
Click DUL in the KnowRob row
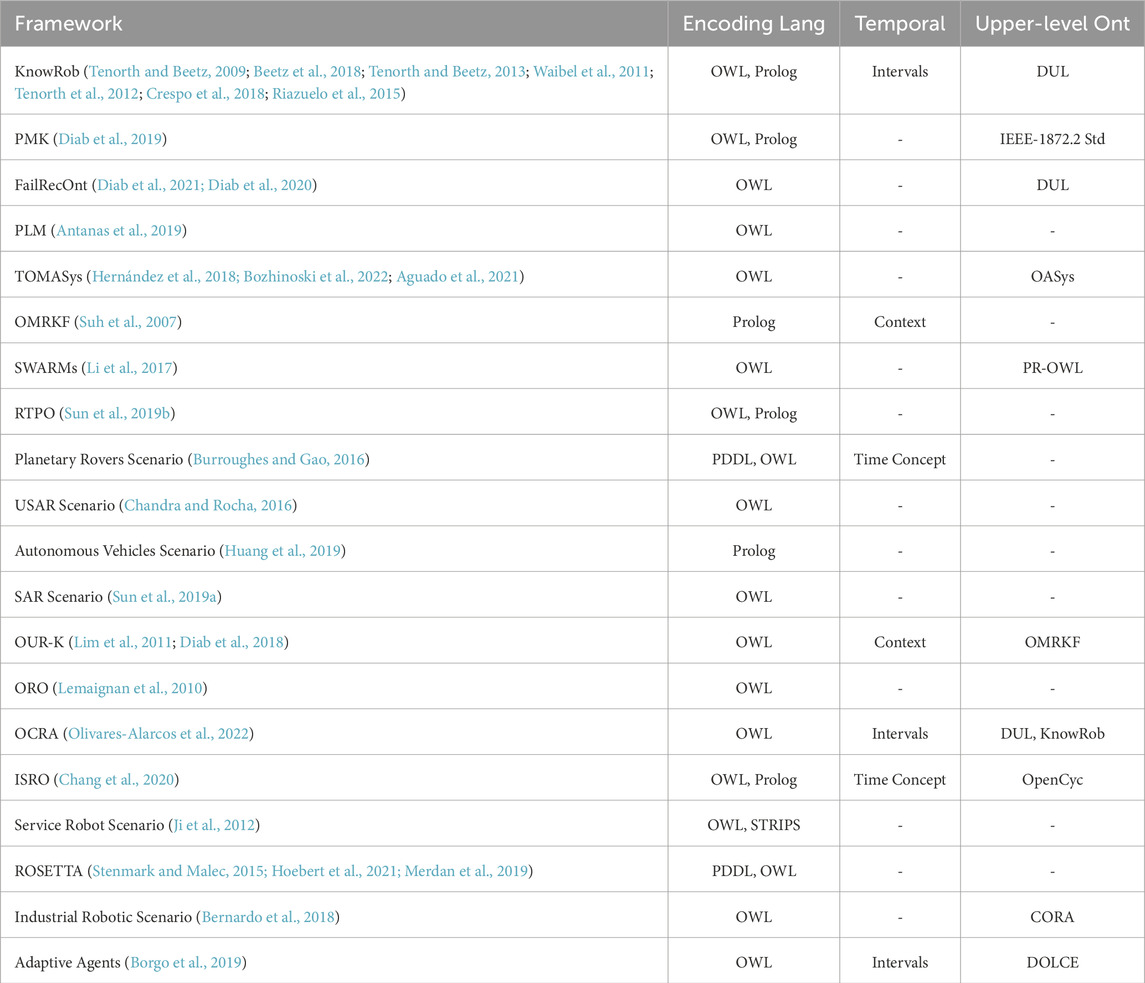tap(1052, 72)
